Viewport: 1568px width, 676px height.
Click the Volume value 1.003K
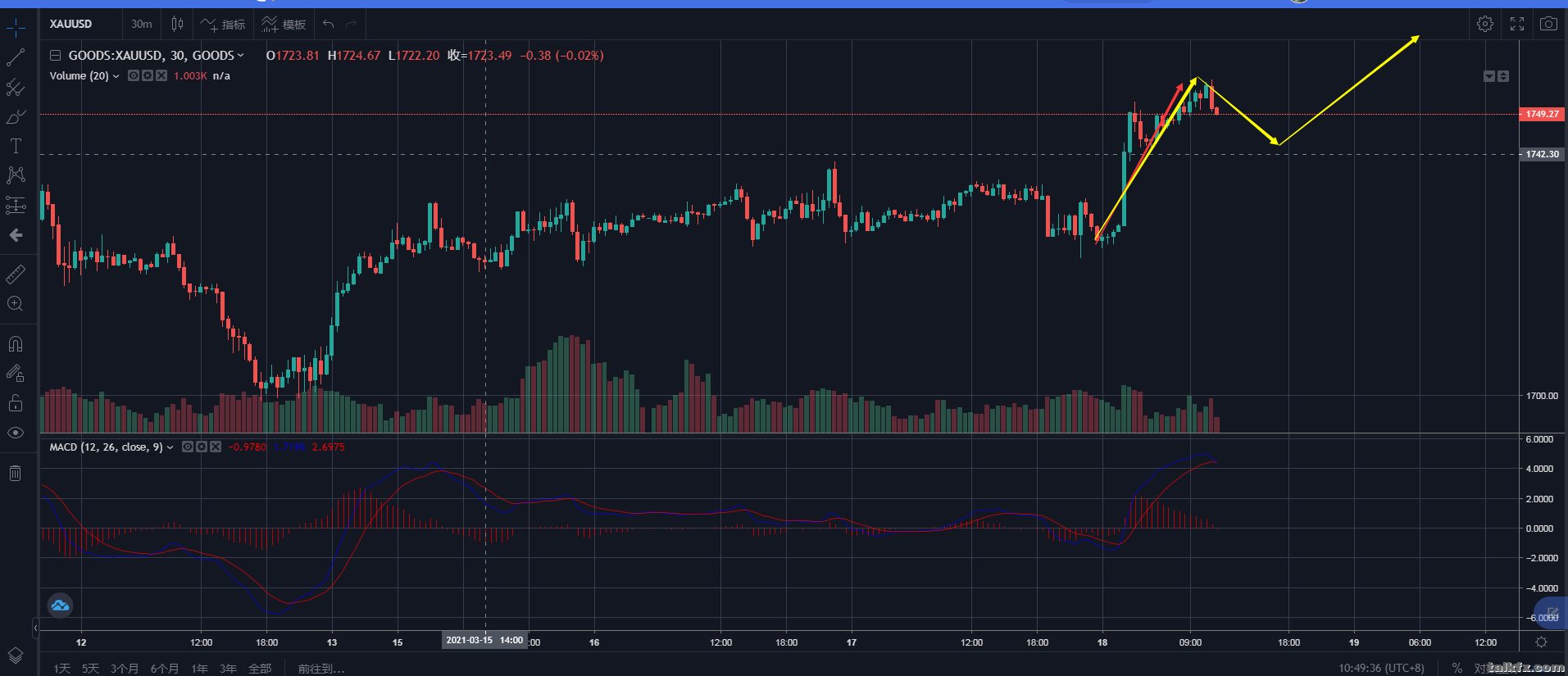(190, 76)
